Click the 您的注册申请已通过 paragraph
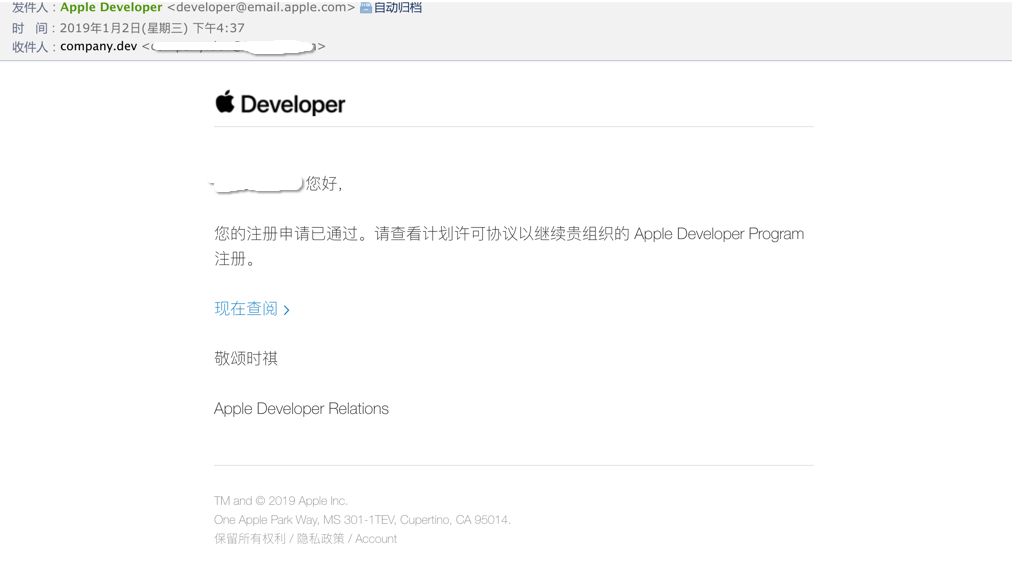Viewport: 1012px width, 586px height. pos(509,246)
